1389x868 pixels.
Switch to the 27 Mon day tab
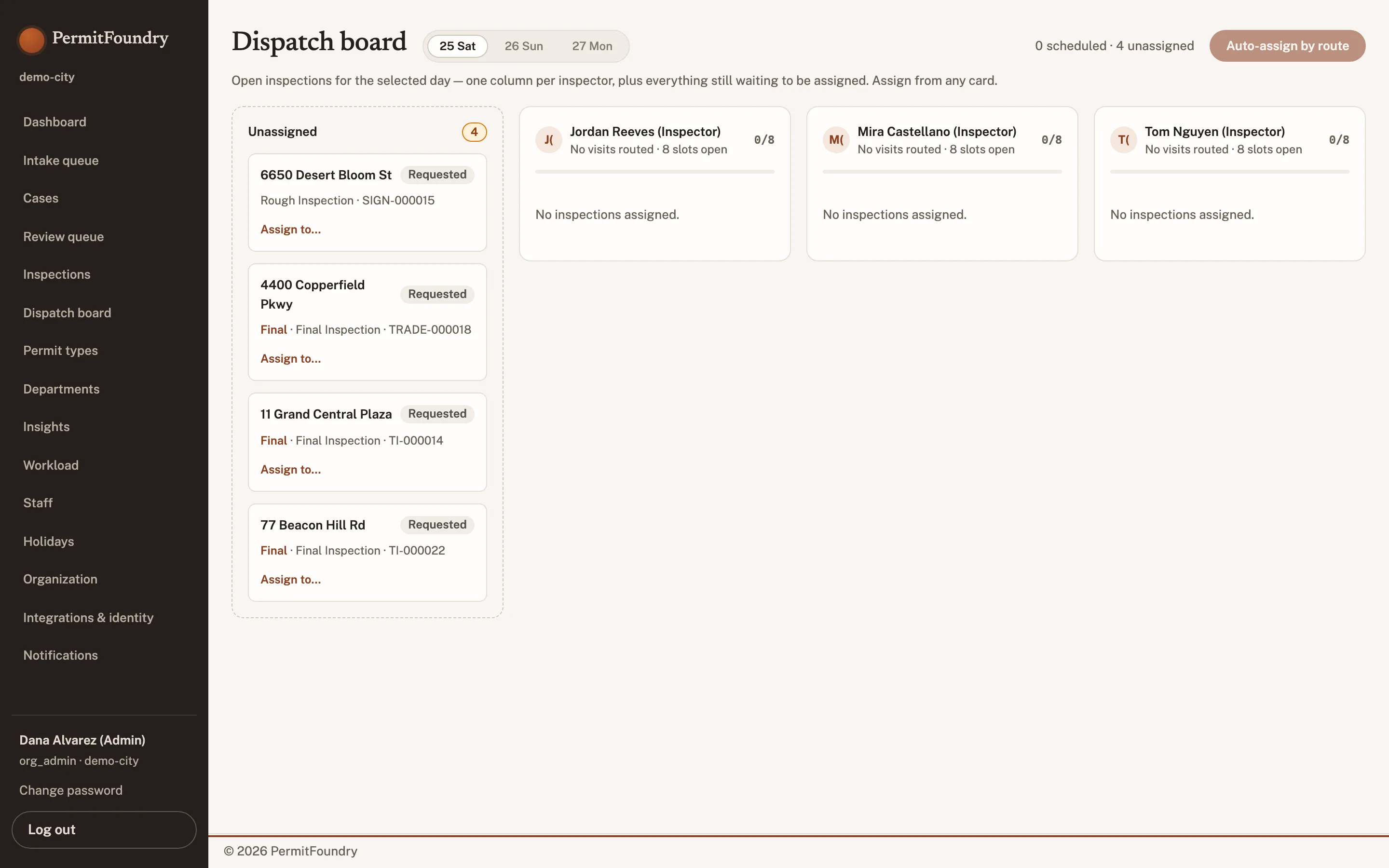[592, 46]
